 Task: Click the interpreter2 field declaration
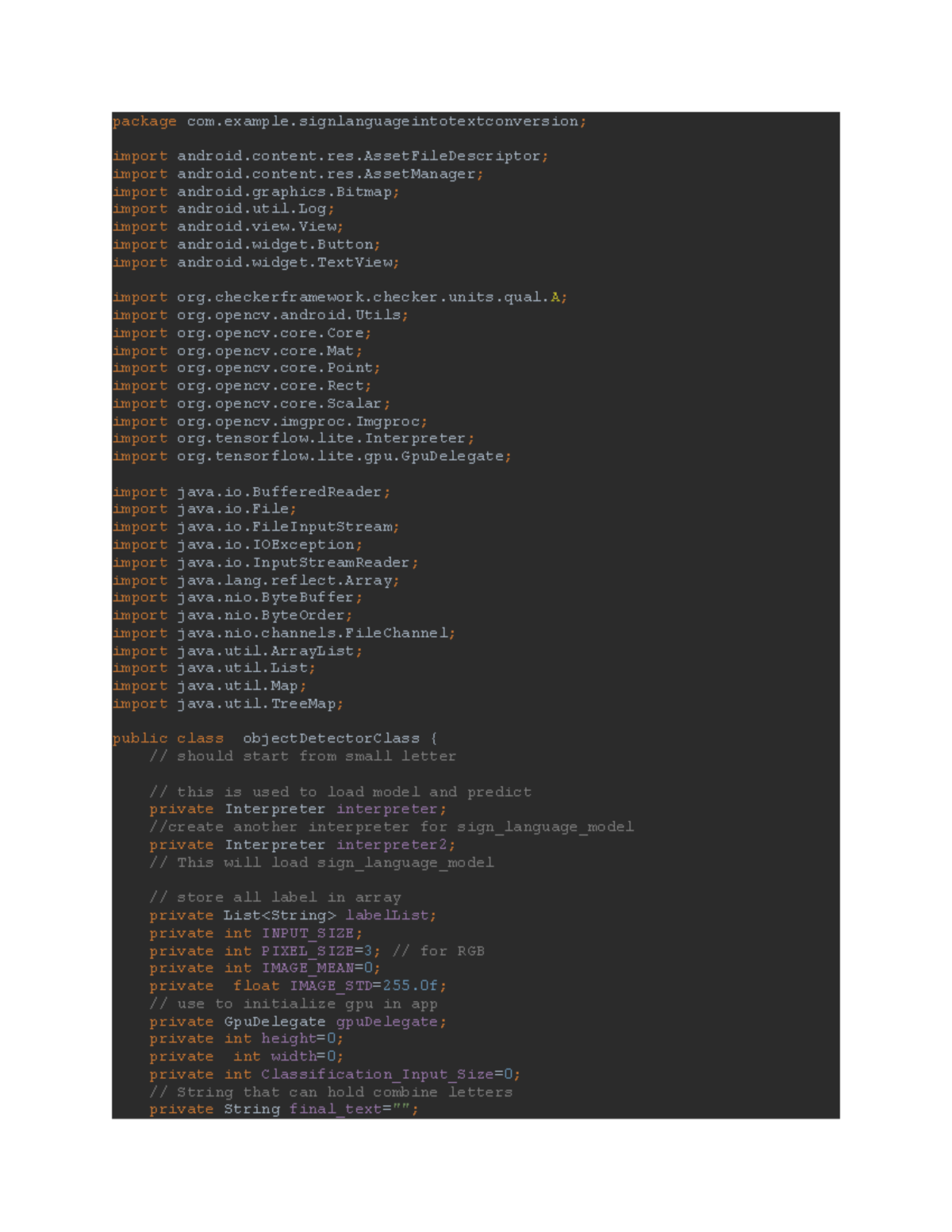(x=302, y=845)
